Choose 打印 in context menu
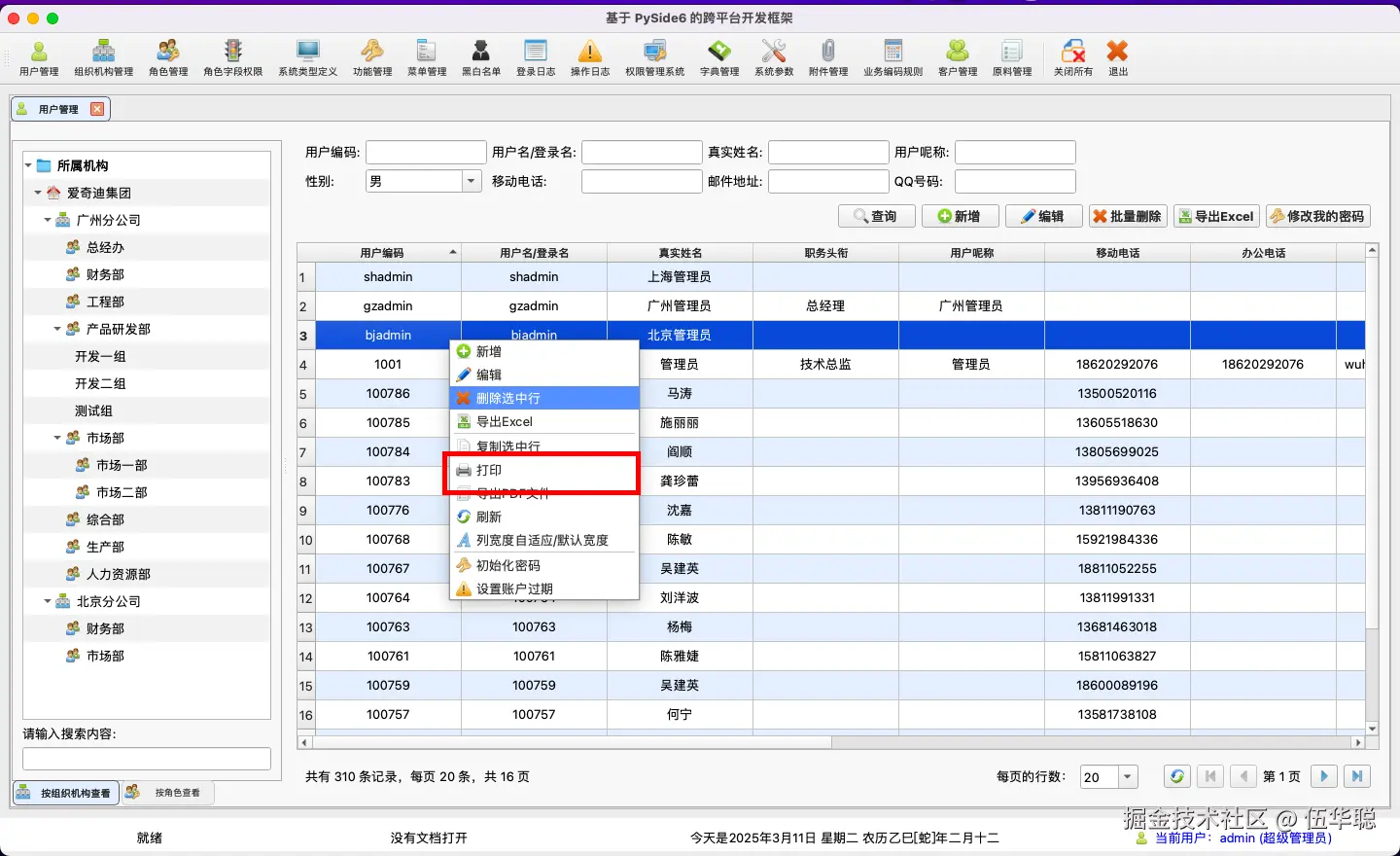 pos(544,470)
